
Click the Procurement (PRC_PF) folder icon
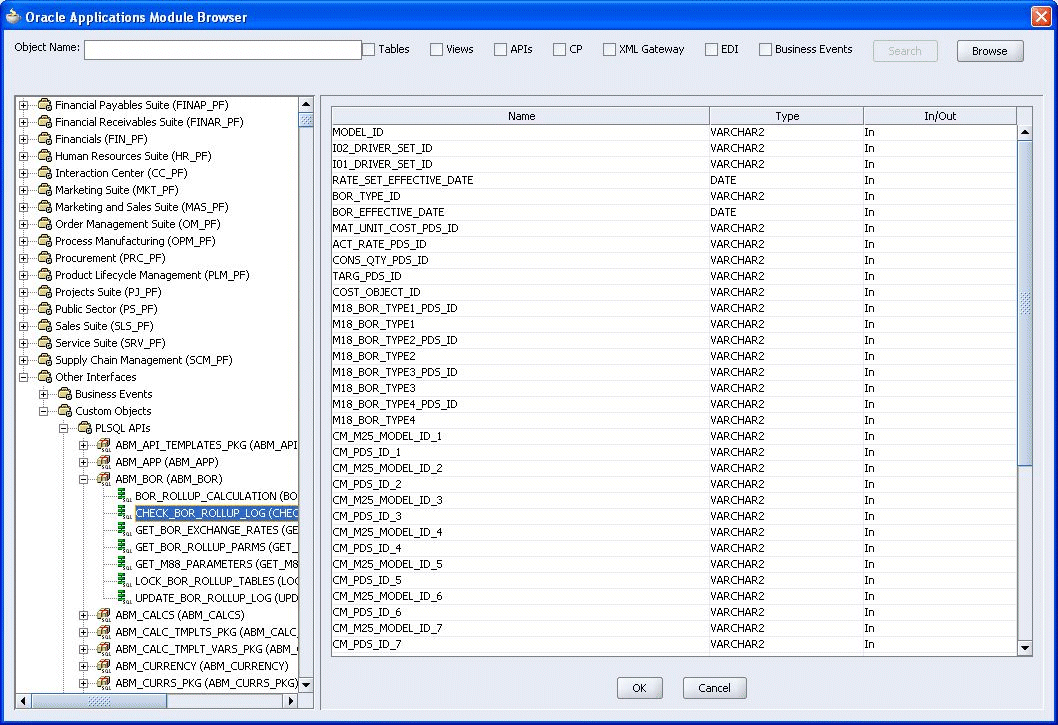[x=45, y=258]
